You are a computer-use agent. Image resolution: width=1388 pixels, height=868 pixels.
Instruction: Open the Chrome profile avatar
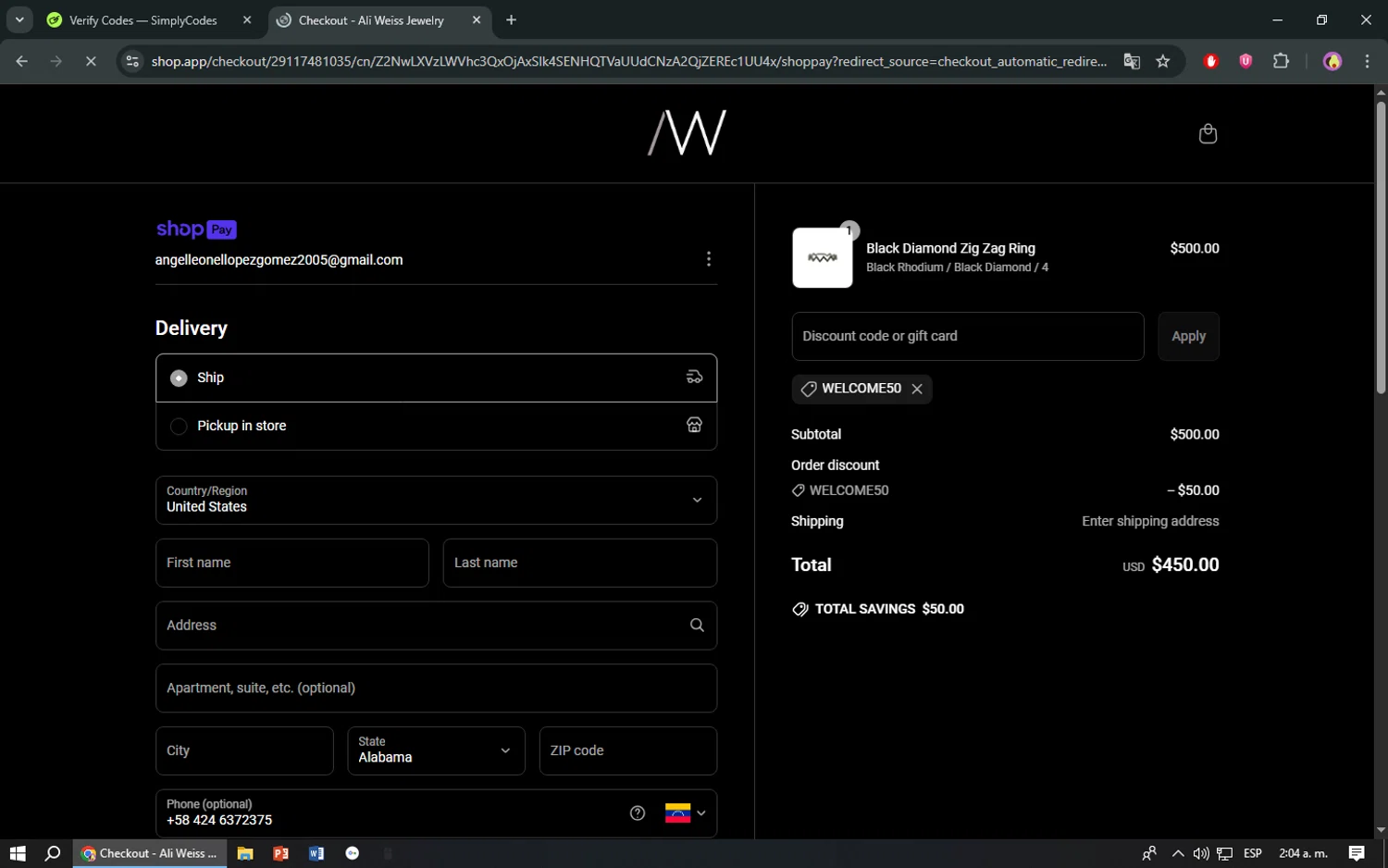click(x=1332, y=61)
